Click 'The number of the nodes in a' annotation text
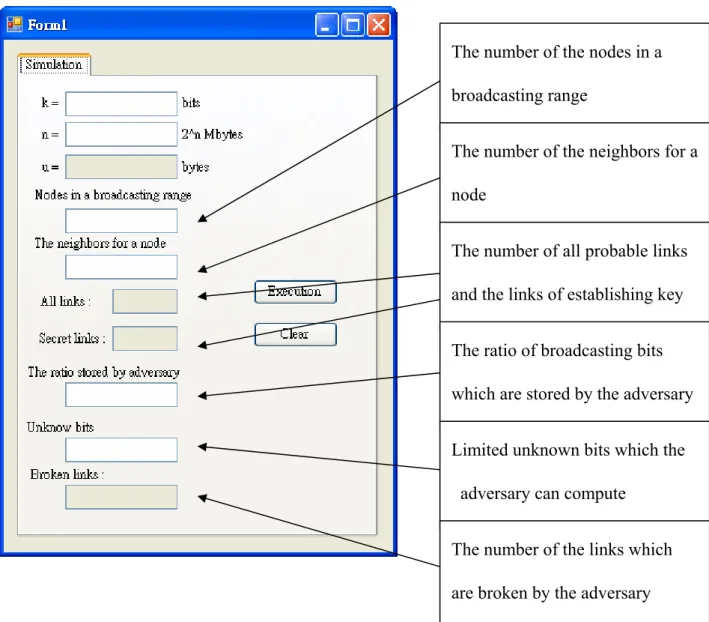709x622 pixels. pos(557,52)
